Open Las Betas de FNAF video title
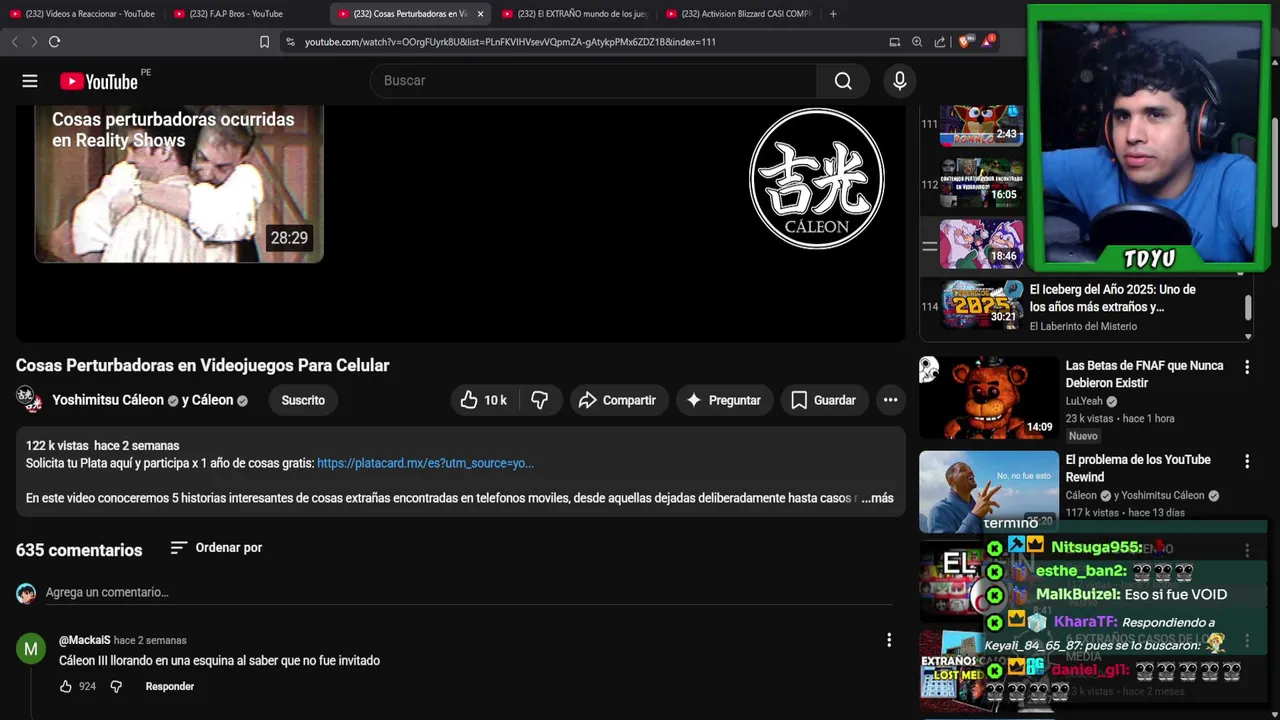 pos(1144,374)
